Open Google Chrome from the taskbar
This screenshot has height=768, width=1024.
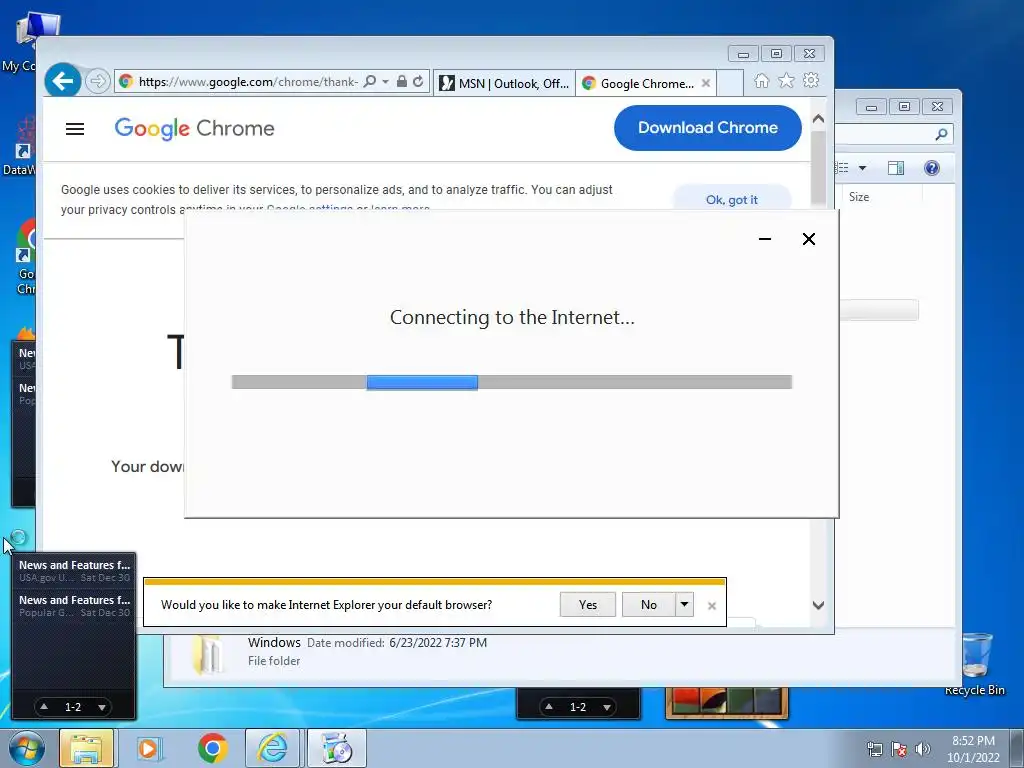pos(212,748)
